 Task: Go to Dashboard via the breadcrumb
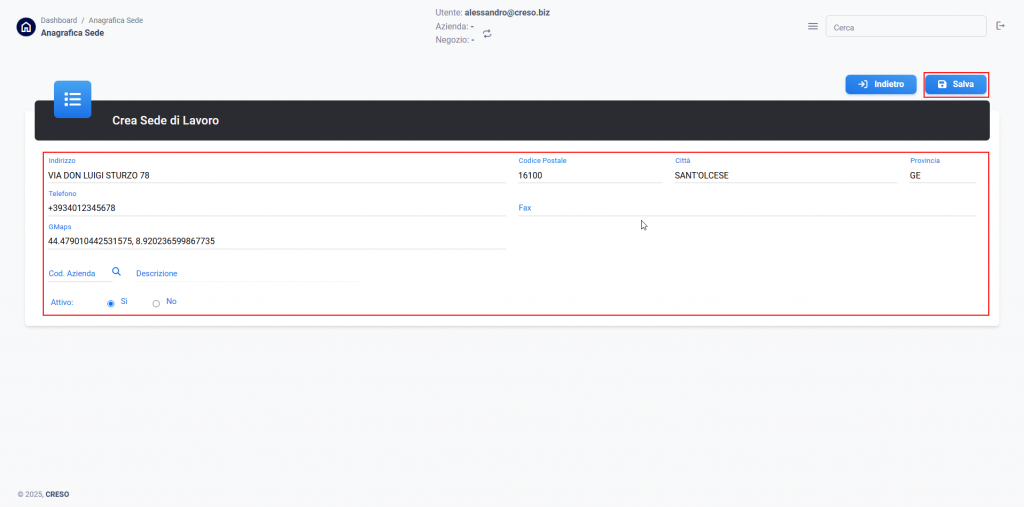pos(58,20)
